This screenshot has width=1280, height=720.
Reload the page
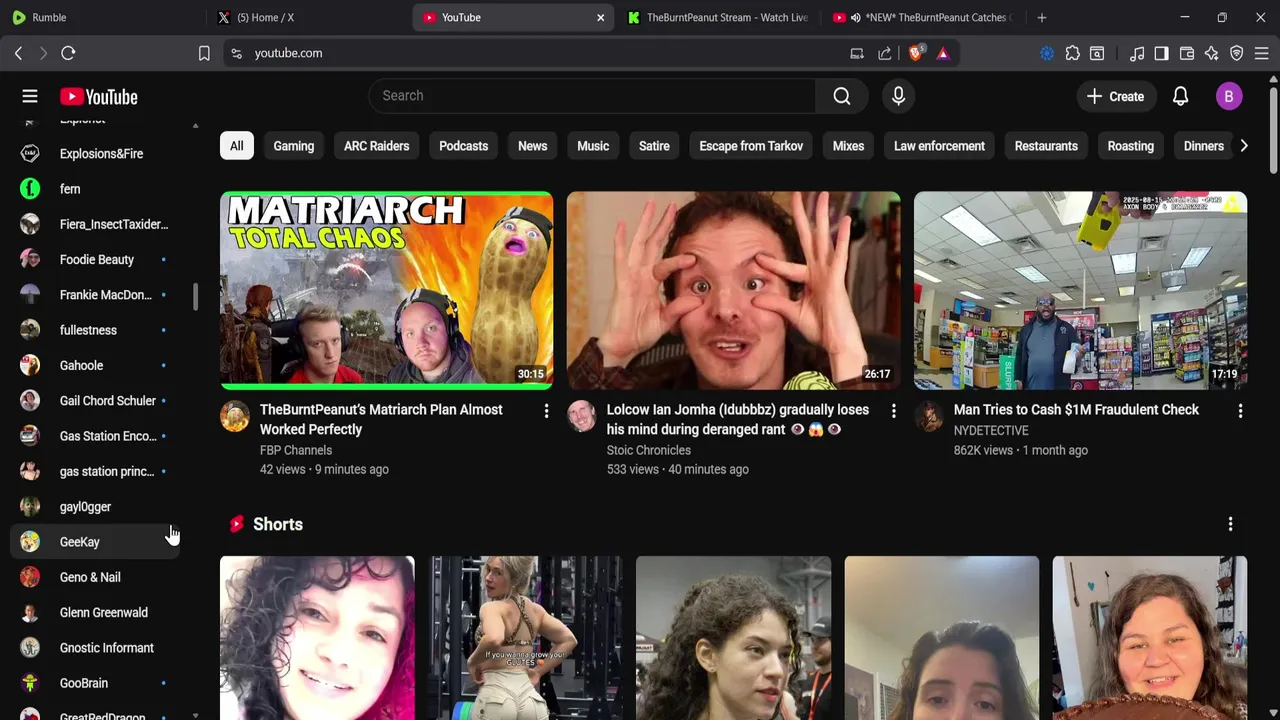[68, 53]
